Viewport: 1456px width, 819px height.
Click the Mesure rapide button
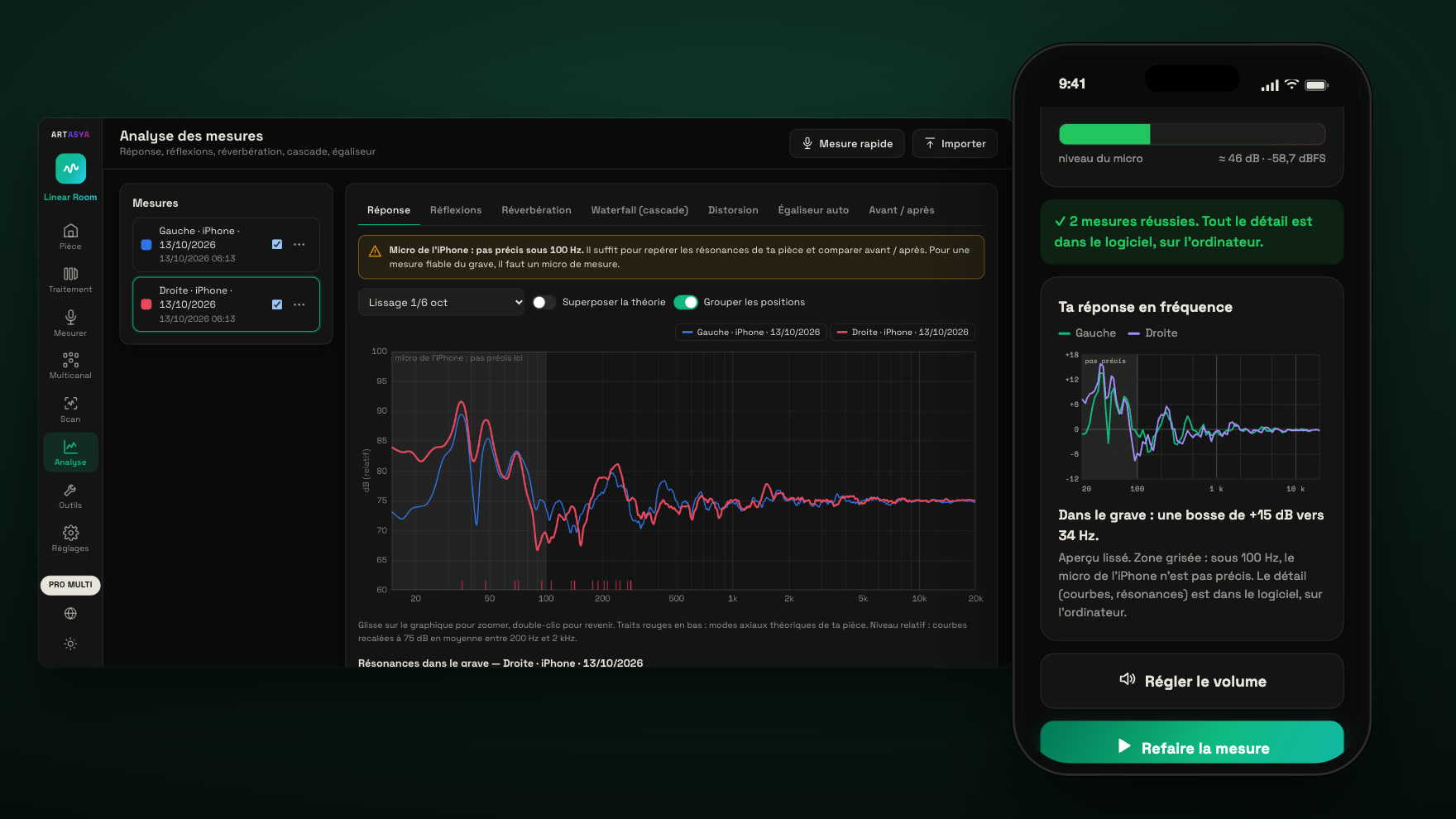click(x=847, y=144)
